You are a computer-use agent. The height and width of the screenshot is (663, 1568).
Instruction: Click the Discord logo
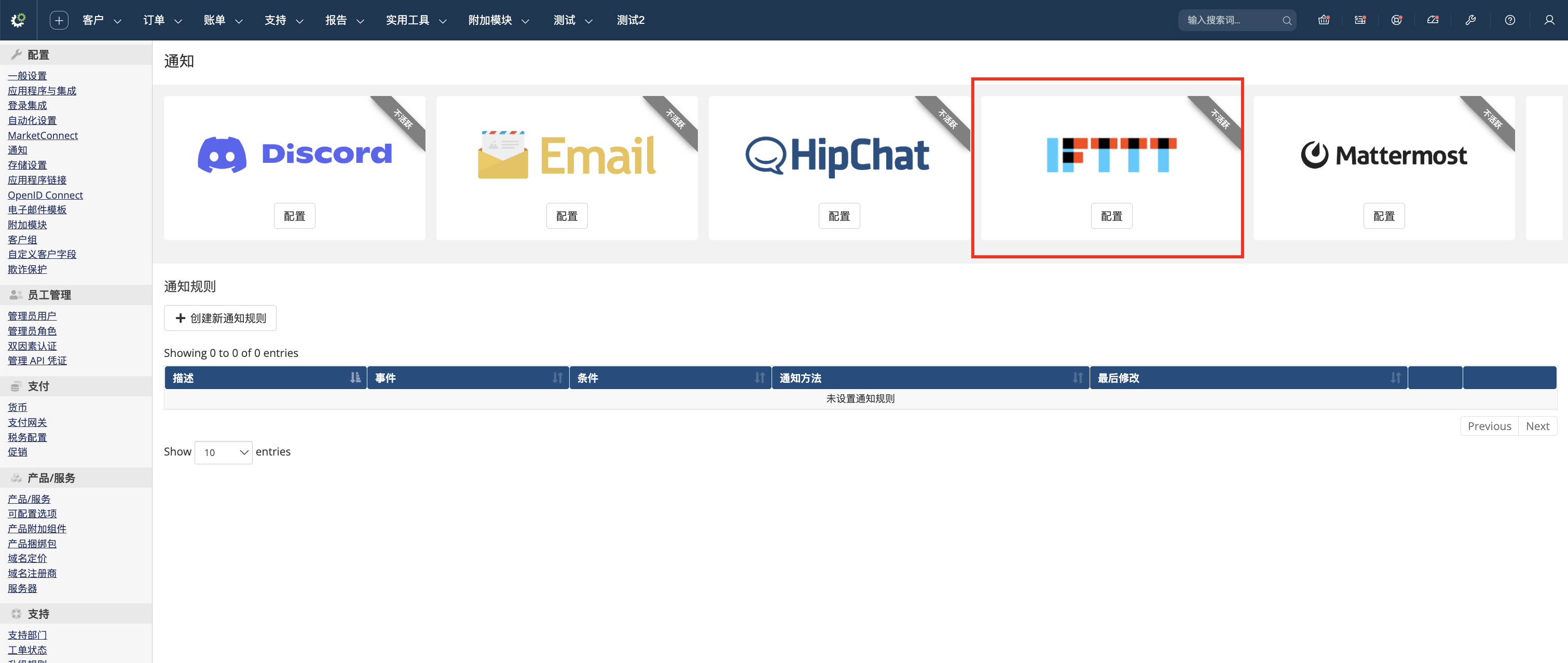pos(295,155)
